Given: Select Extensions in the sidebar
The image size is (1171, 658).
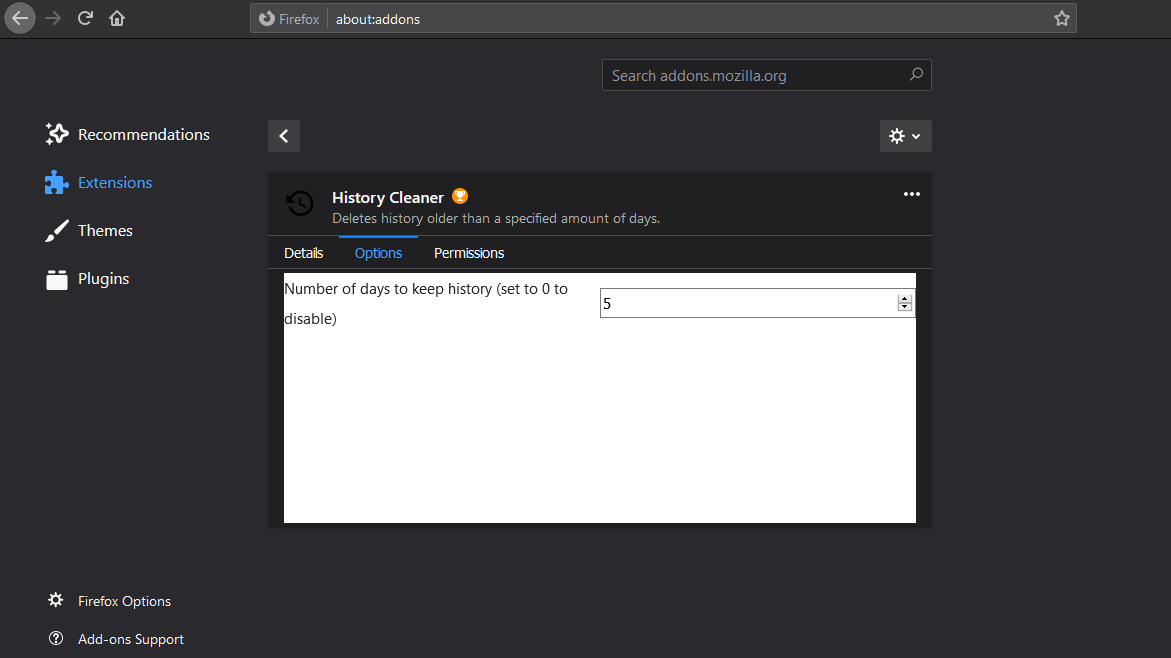Looking at the screenshot, I should (x=99, y=182).
